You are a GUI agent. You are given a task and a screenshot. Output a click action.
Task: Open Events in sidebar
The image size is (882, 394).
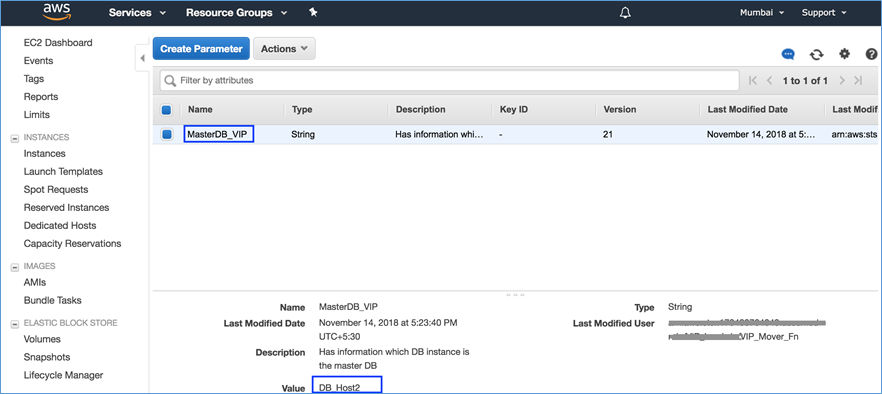(38, 61)
